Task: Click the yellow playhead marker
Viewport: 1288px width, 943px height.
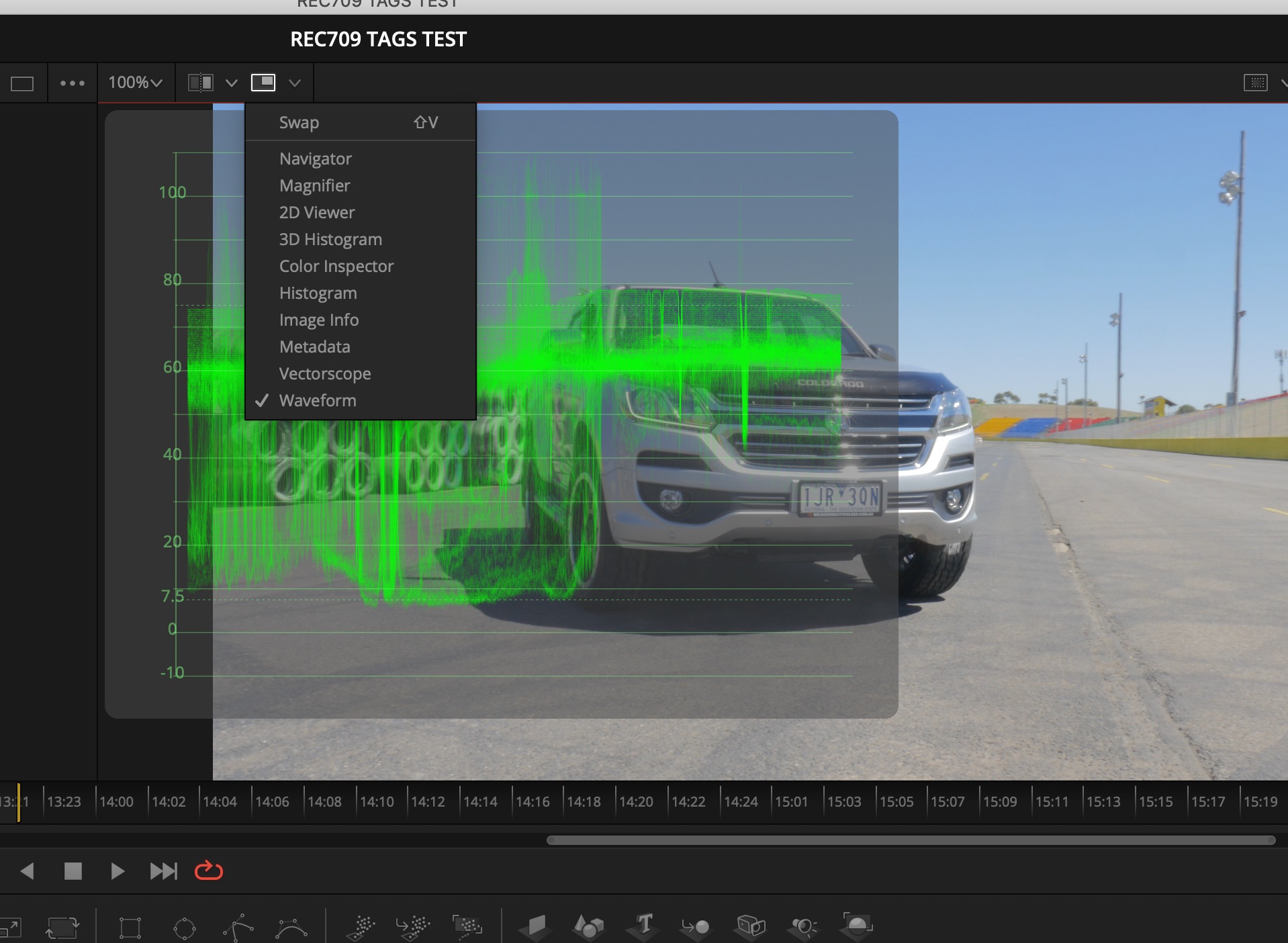Action: [18, 802]
